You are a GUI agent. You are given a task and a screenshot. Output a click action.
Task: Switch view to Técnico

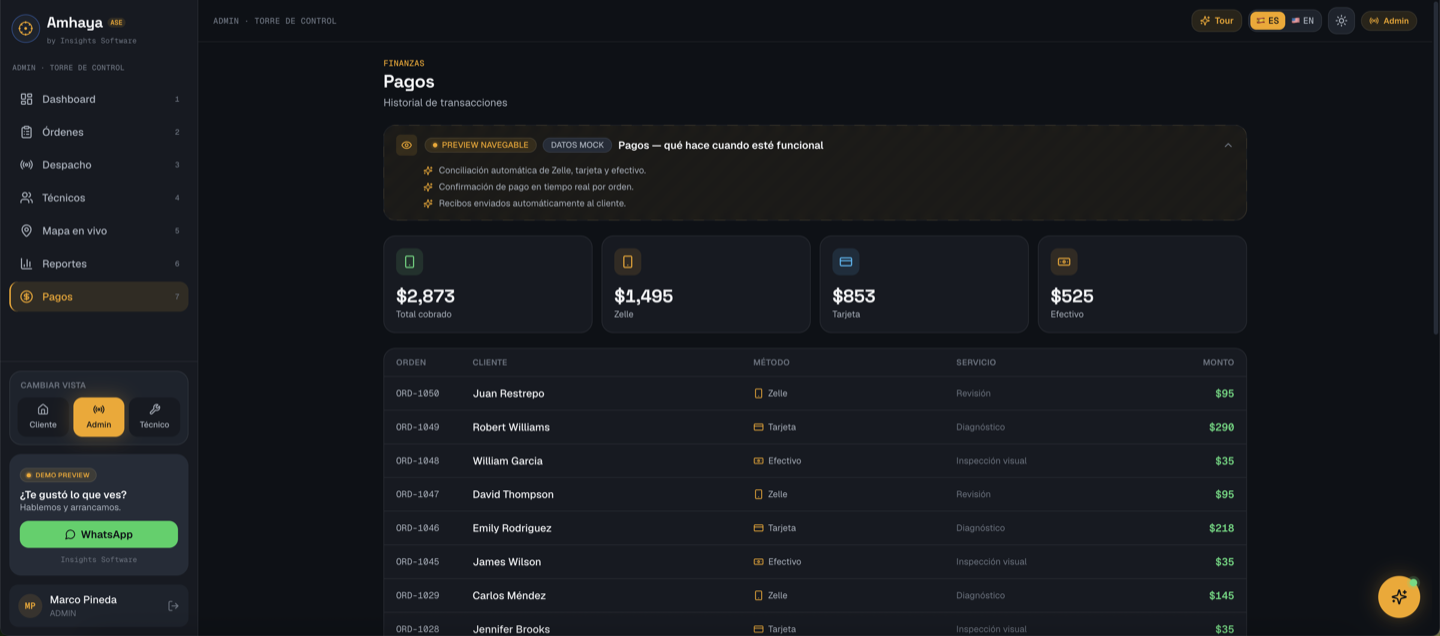coord(155,417)
